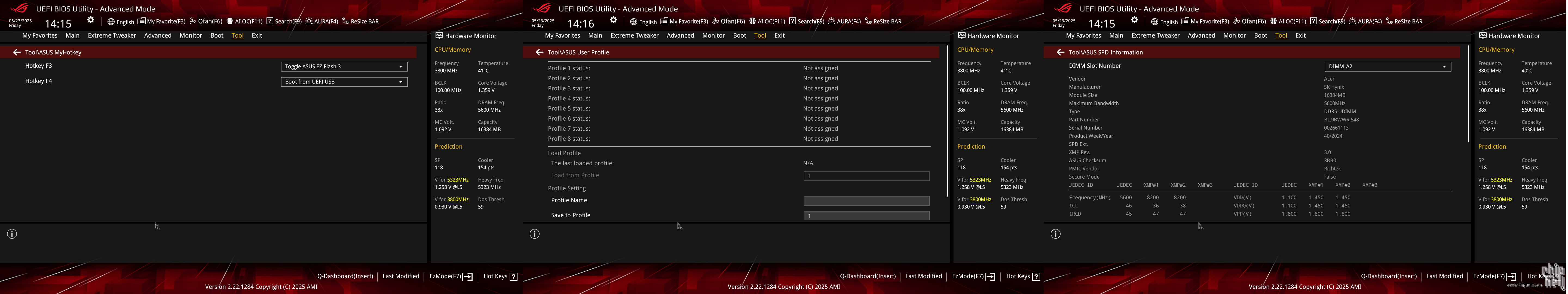This screenshot has height=294, width=1568.
Task: Click the User Profile screen vertical scrollbar
Action: point(947,122)
